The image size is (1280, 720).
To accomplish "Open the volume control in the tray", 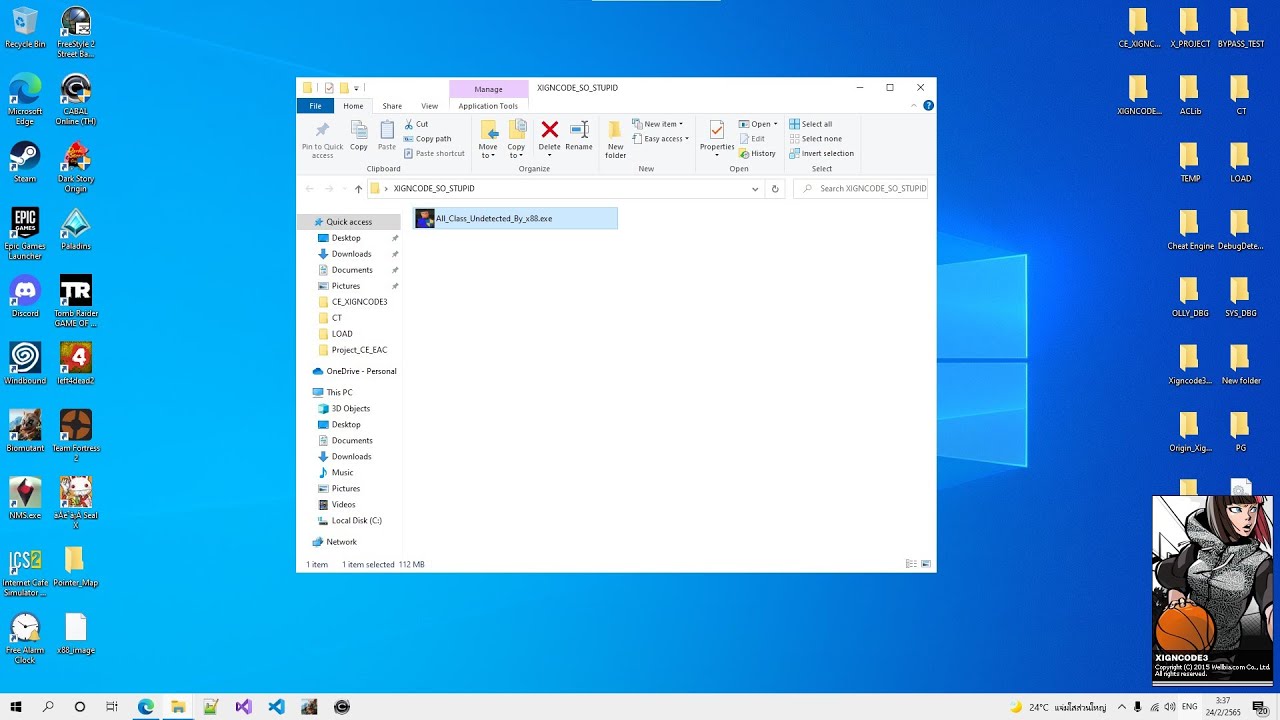I will point(1170,707).
